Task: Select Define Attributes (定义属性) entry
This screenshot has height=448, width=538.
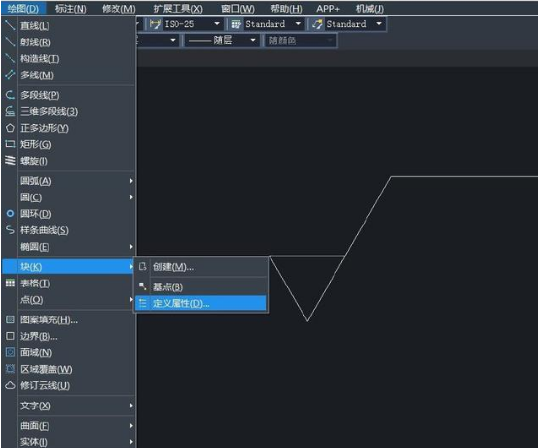Action: [201, 303]
